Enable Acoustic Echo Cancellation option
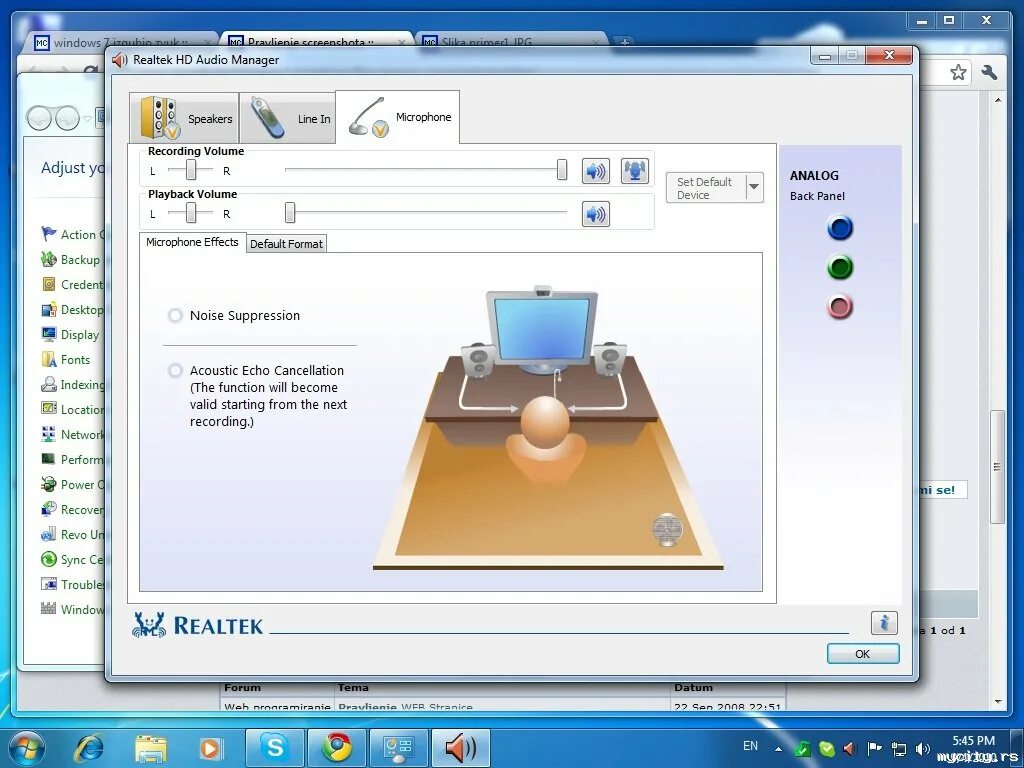This screenshot has height=768, width=1024. [175, 370]
